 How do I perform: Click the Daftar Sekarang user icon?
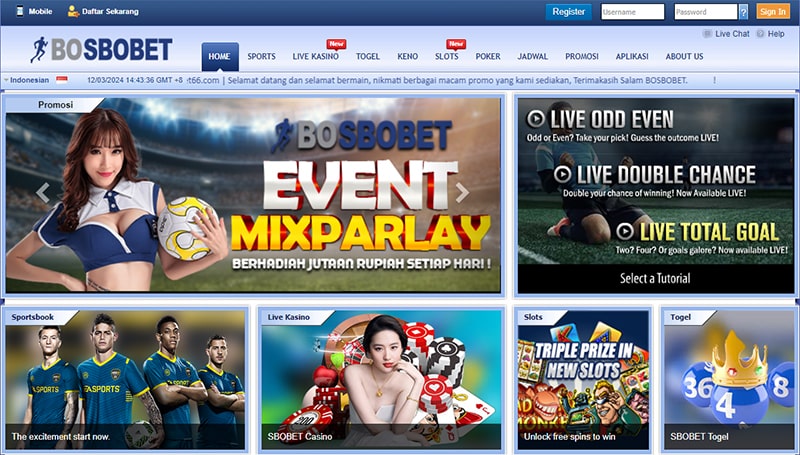[x=73, y=11]
